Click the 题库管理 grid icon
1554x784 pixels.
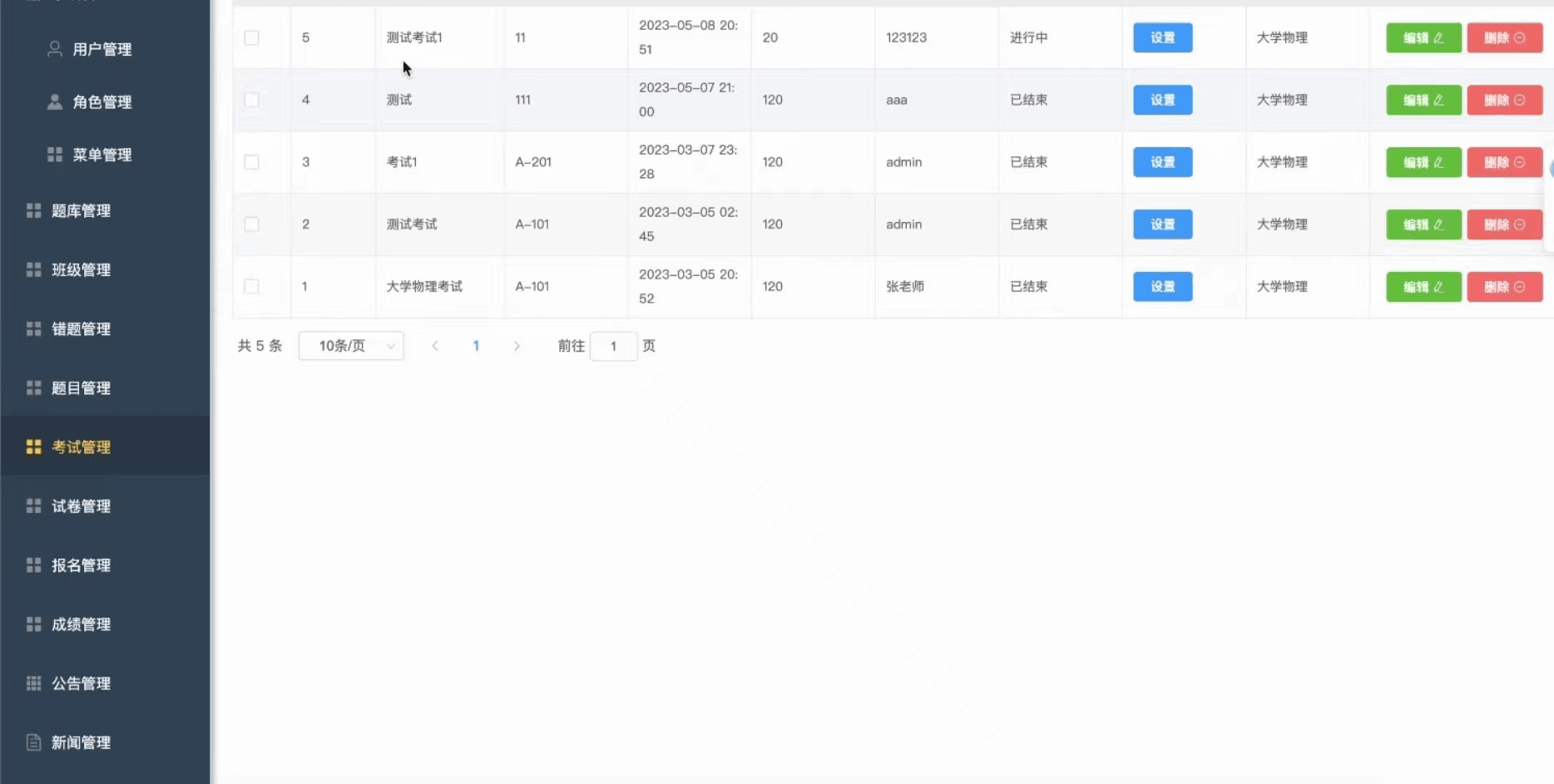tap(34, 210)
